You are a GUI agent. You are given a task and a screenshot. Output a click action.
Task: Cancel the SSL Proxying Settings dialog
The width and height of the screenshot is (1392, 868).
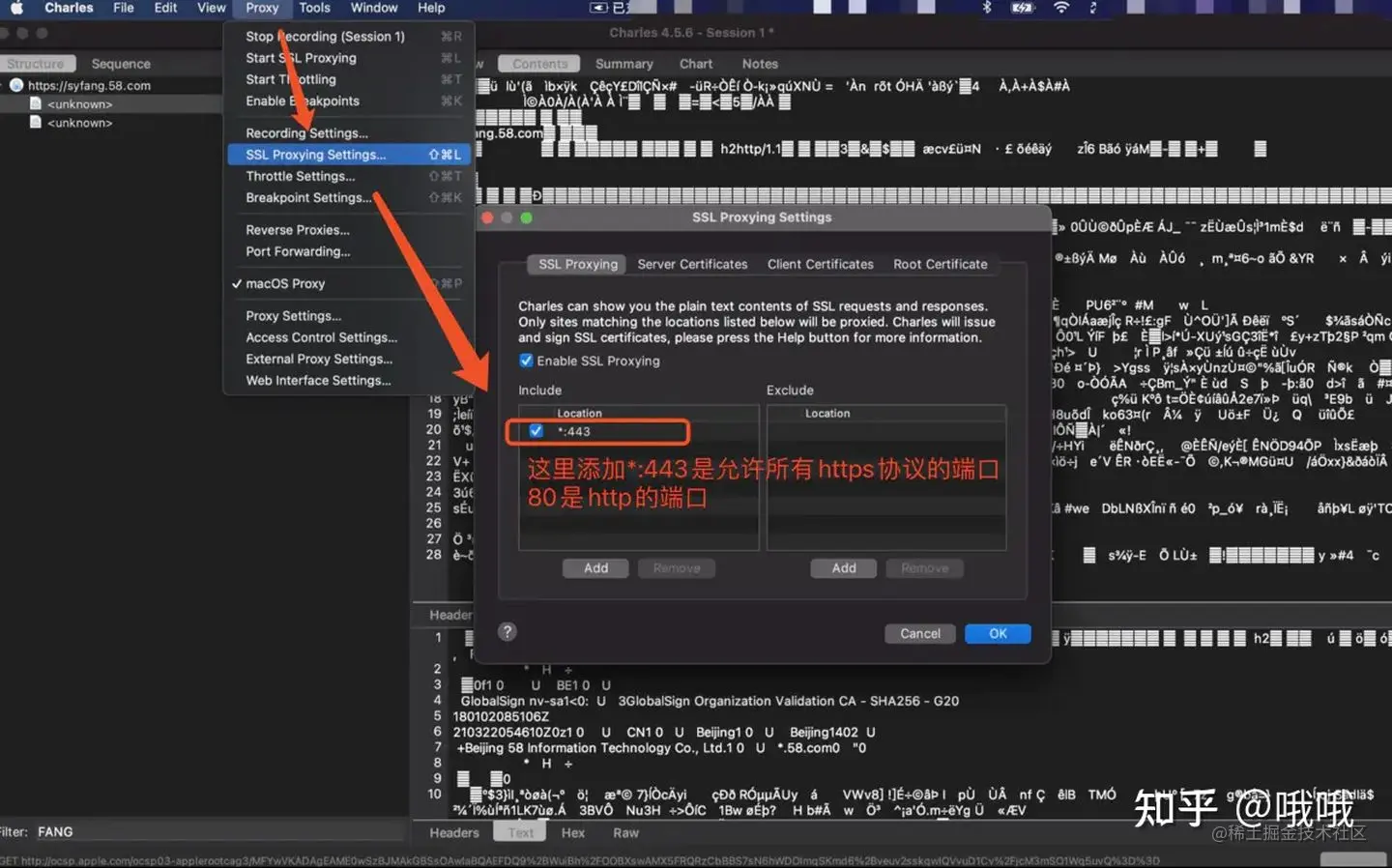(920, 634)
